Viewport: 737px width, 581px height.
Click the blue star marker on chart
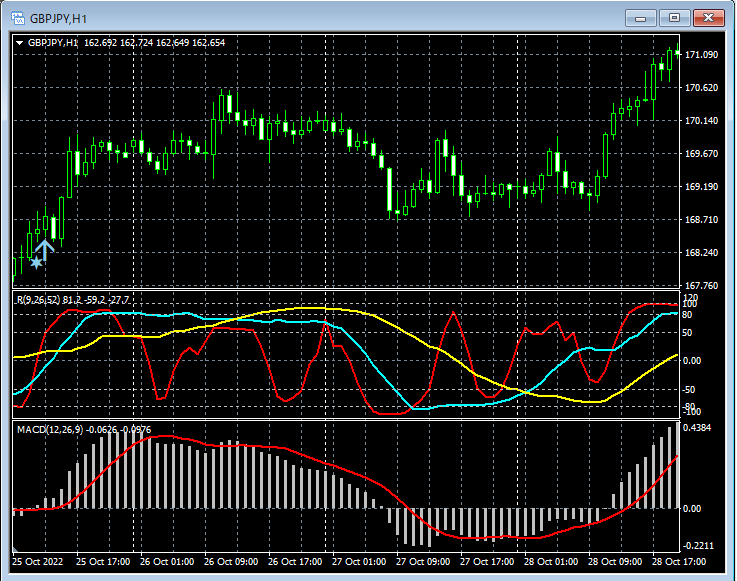tap(37, 263)
